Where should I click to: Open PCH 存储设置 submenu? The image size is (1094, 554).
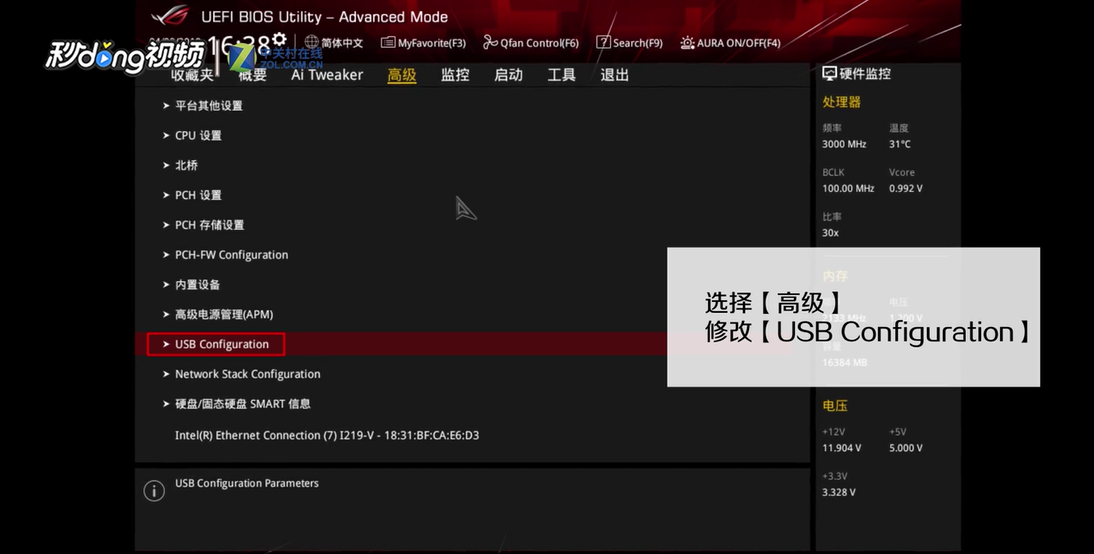tap(209, 225)
